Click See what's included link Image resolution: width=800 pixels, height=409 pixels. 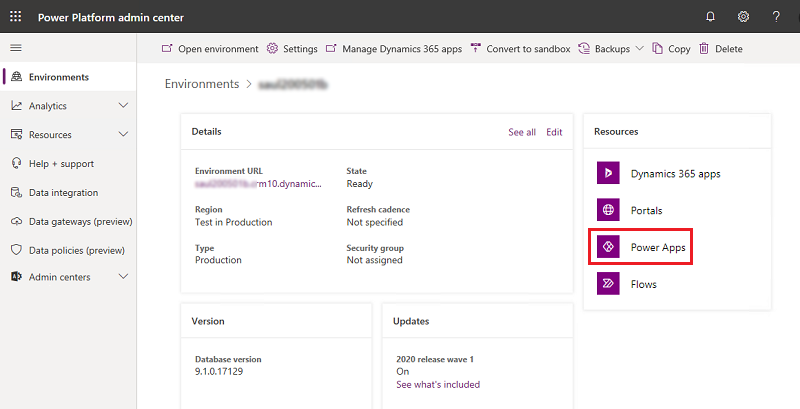point(438,385)
